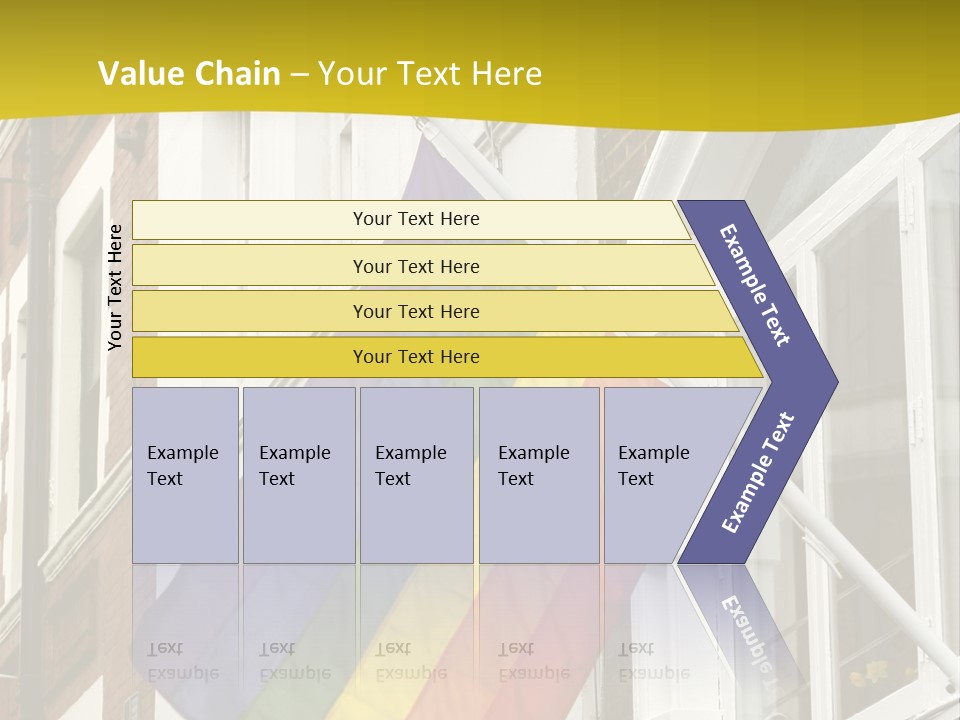Select the middle "Example Text" box

click(415, 474)
